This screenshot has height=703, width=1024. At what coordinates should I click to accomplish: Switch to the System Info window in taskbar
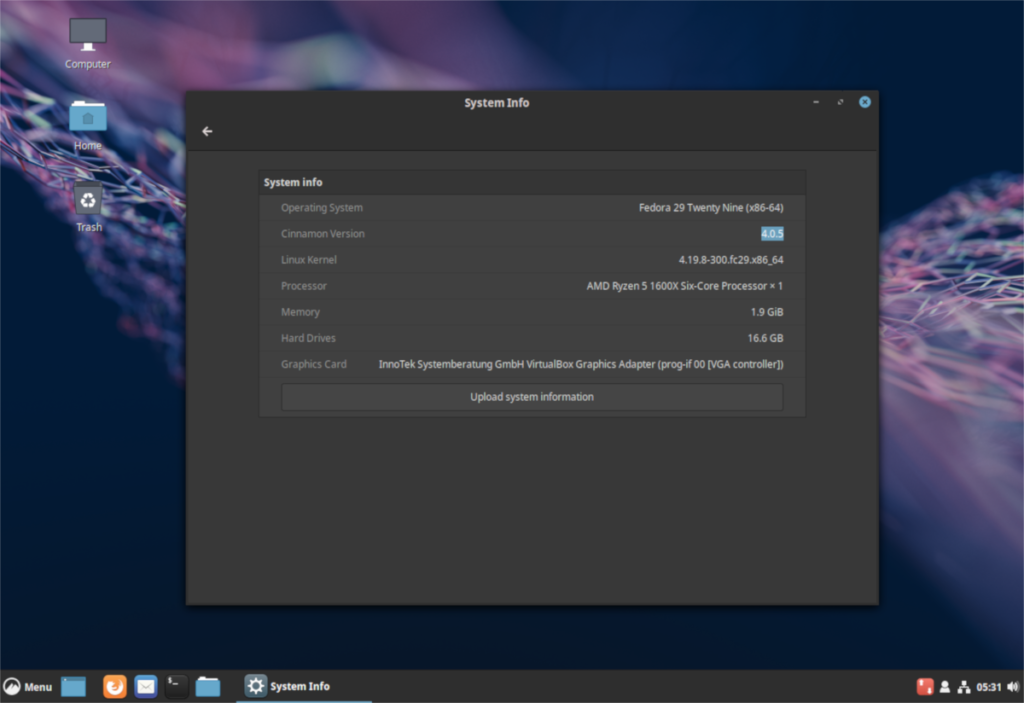297,686
